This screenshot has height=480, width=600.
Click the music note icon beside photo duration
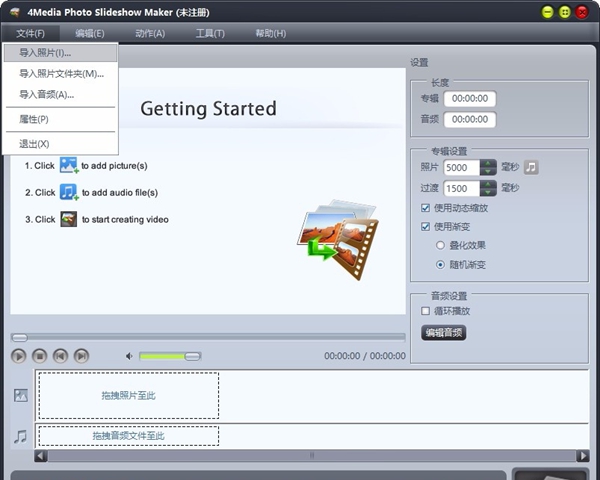(x=531, y=167)
